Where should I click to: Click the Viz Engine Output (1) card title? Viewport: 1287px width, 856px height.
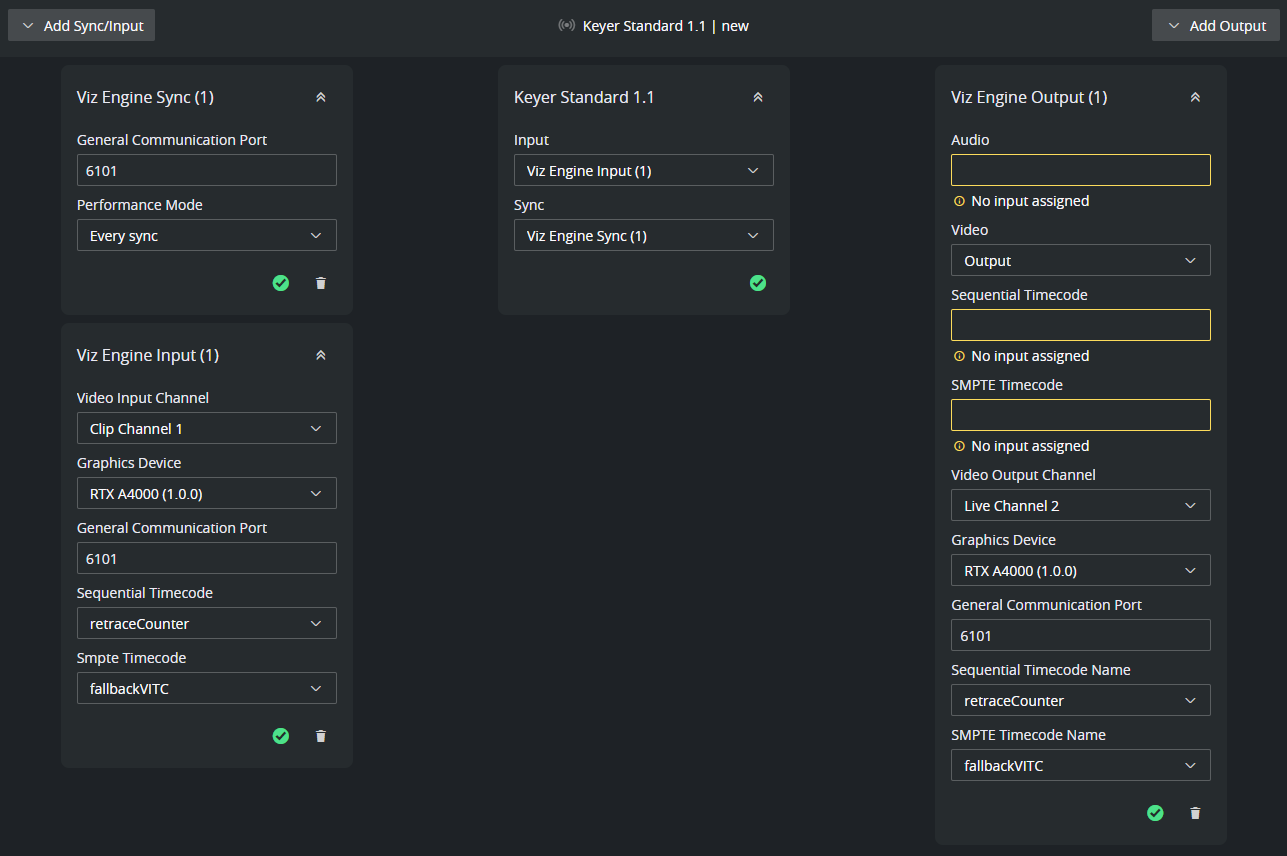point(1029,97)
